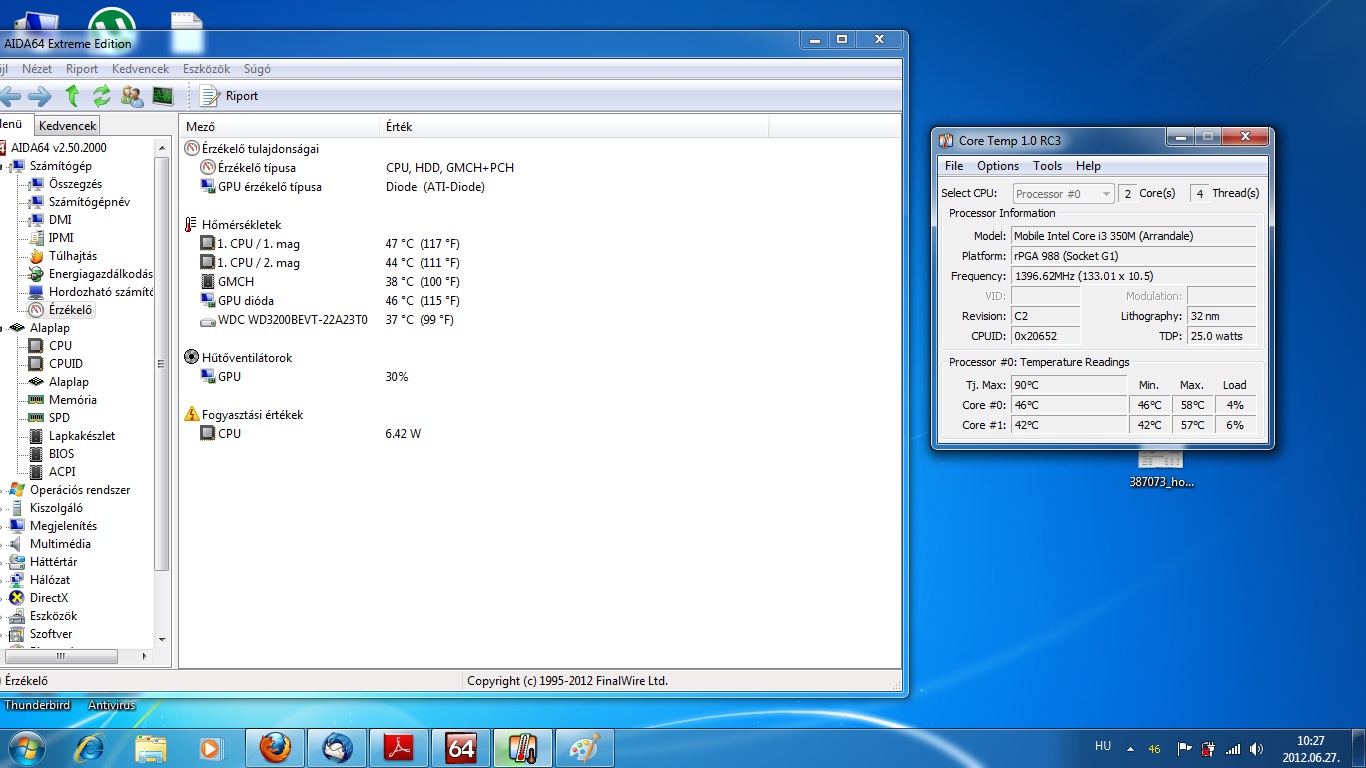
Task: Click the Core Temp thermometer taskbar icon
Action: [x=522, y=748]
